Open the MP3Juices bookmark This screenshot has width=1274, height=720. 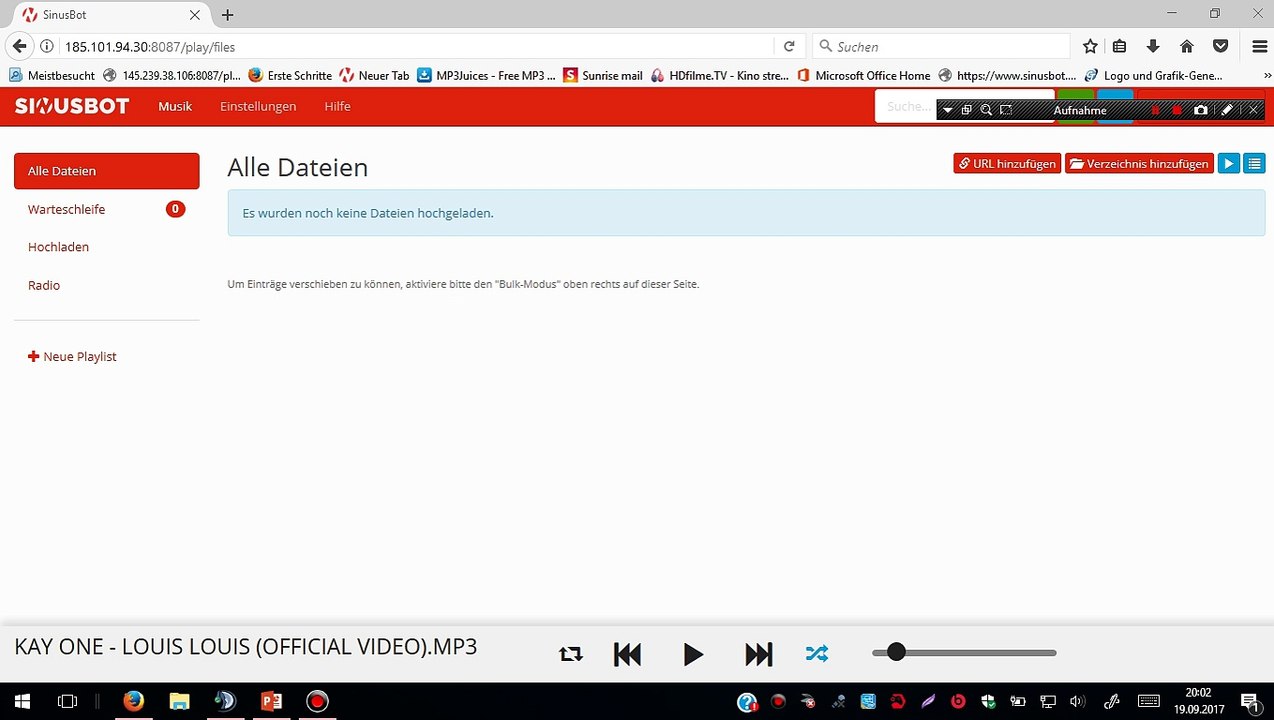(x=486, y=75)
